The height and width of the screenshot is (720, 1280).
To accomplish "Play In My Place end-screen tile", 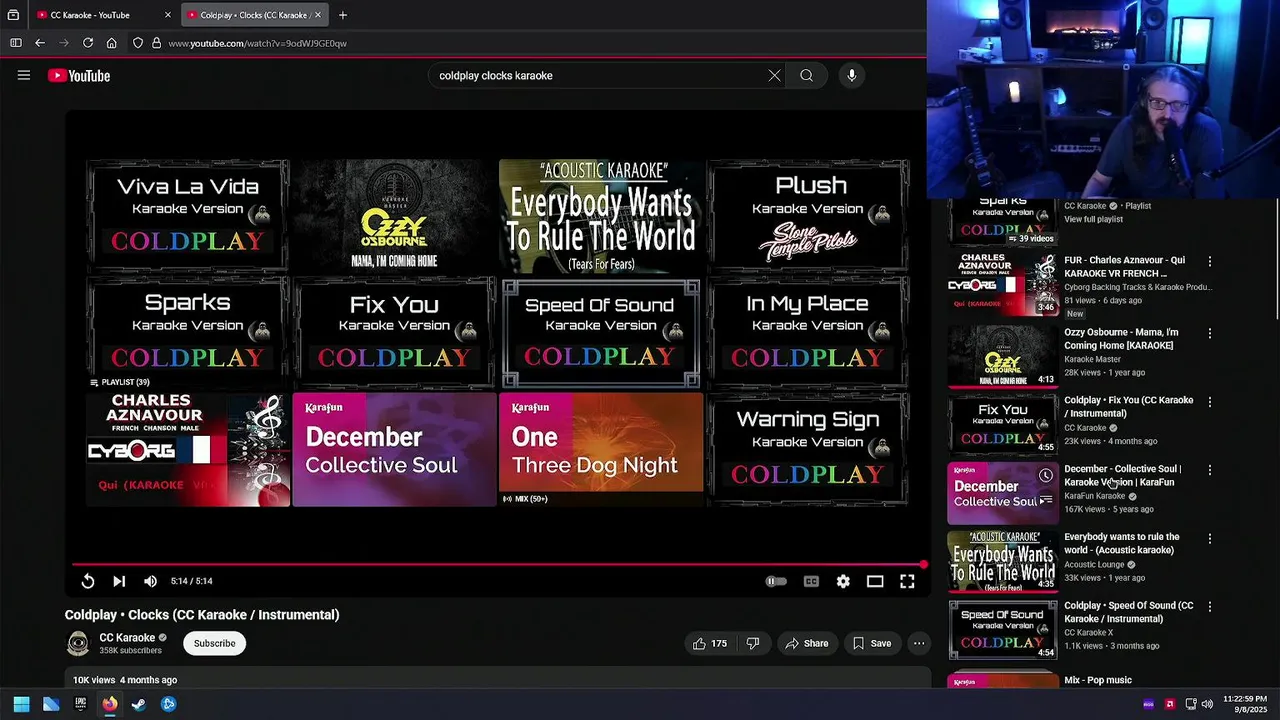I will (808, 332).
